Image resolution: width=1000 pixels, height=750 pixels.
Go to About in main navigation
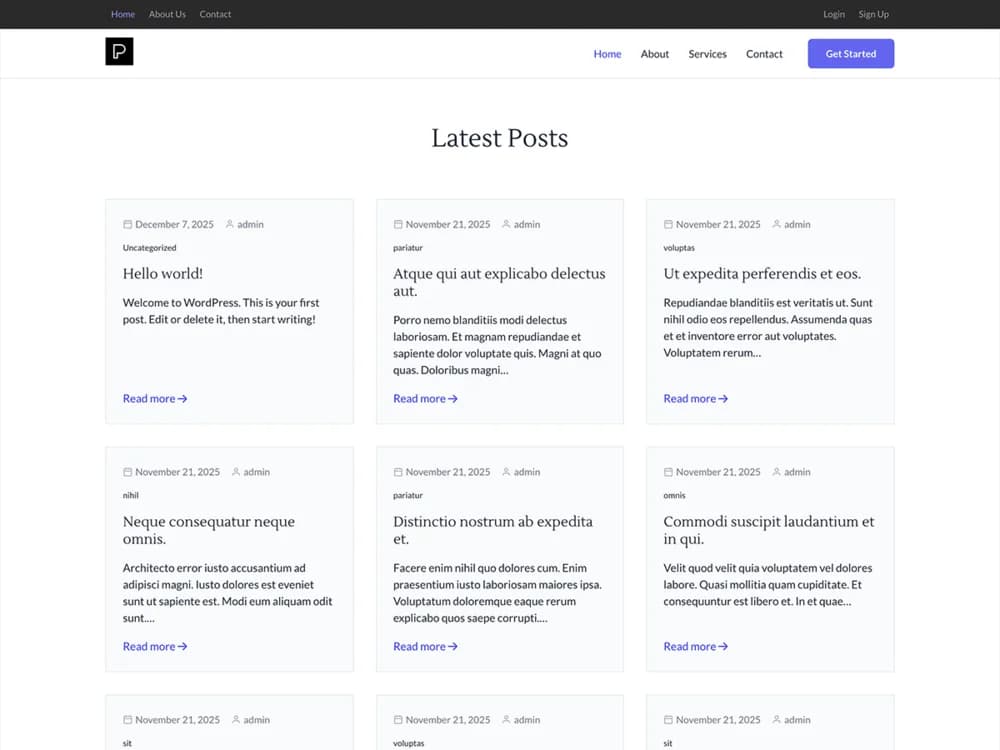tap(655, 54)
